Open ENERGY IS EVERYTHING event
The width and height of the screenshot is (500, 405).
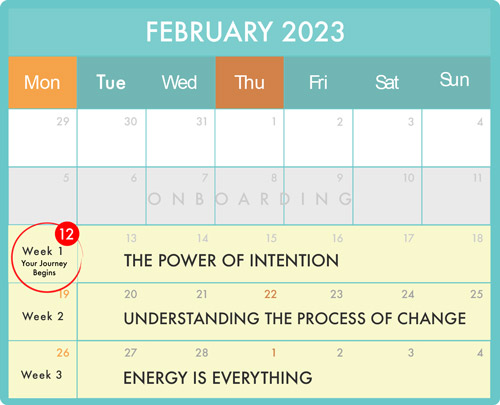218,378
